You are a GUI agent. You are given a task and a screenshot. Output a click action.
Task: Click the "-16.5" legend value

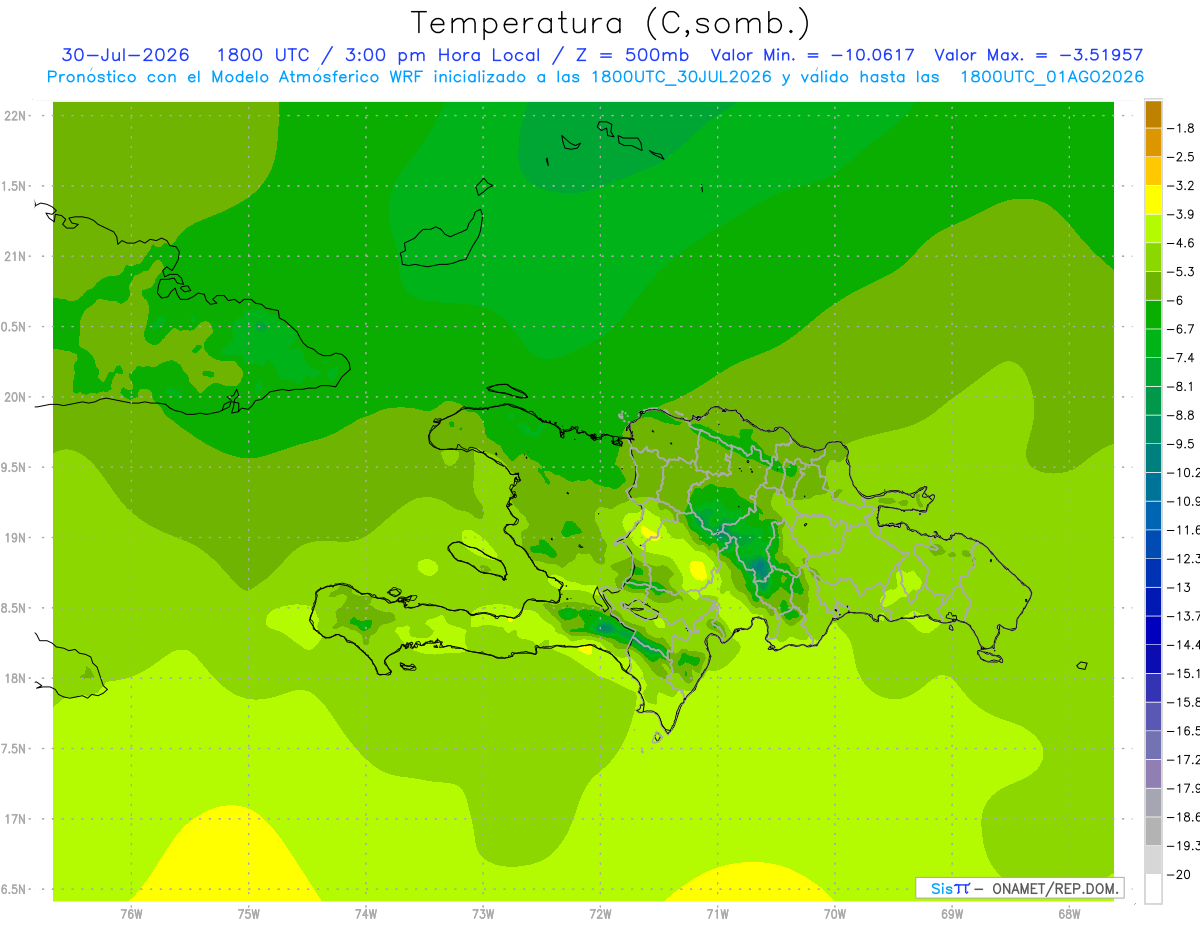click(x=1183, y=731)
